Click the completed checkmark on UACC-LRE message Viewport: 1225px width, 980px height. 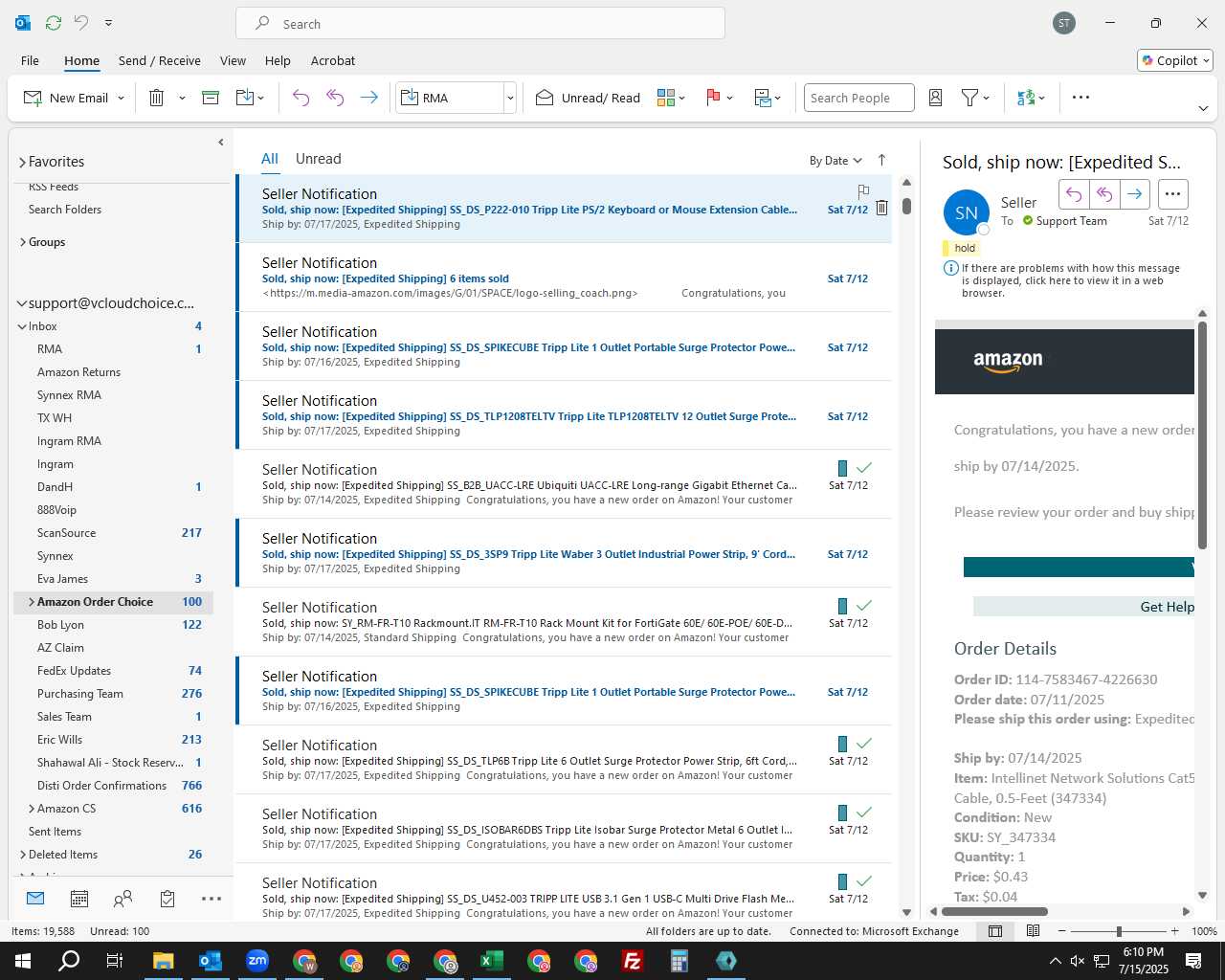(x=864, y=468)
